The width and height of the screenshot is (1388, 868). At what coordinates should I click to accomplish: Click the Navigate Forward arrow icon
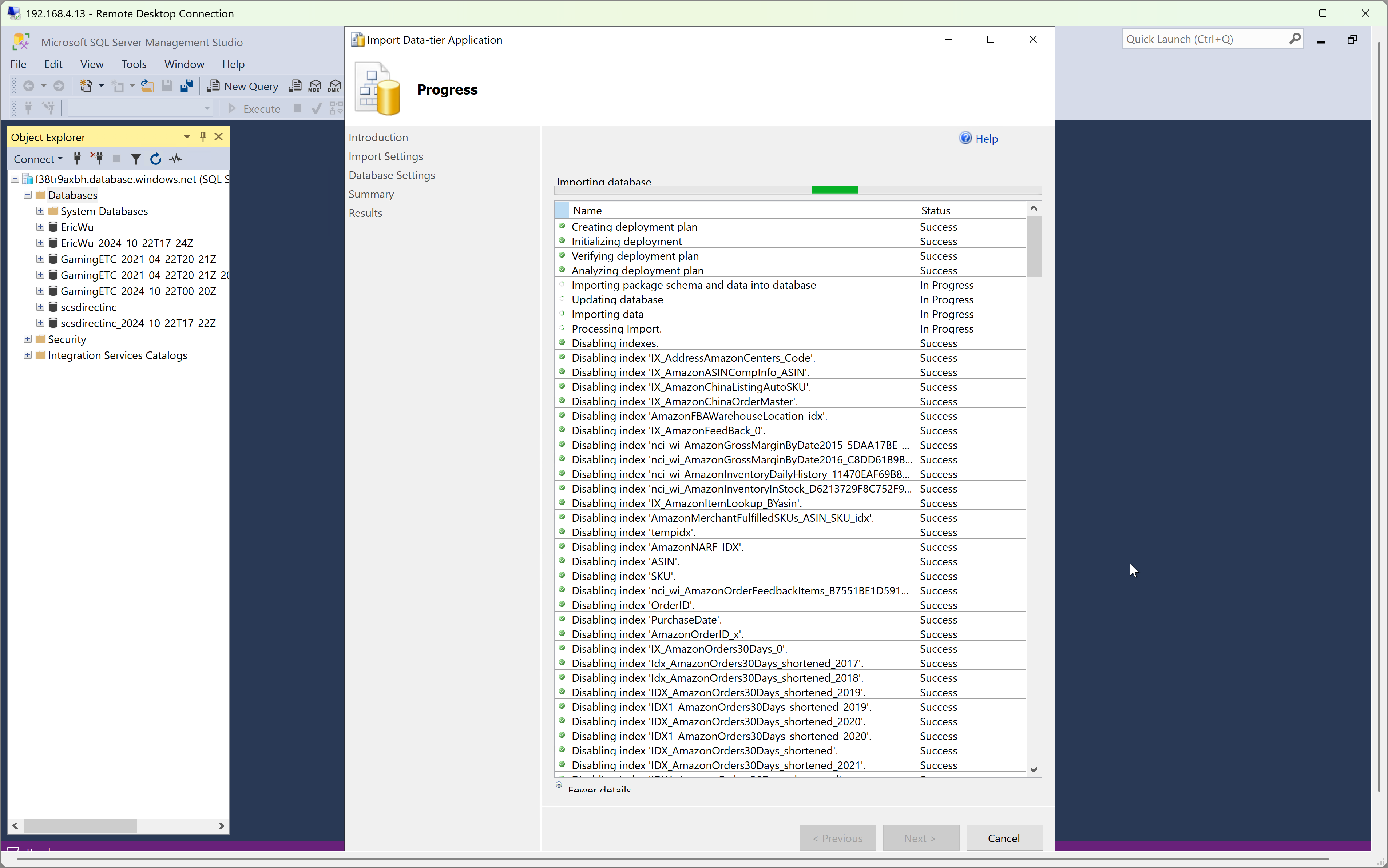coord(59,86)
